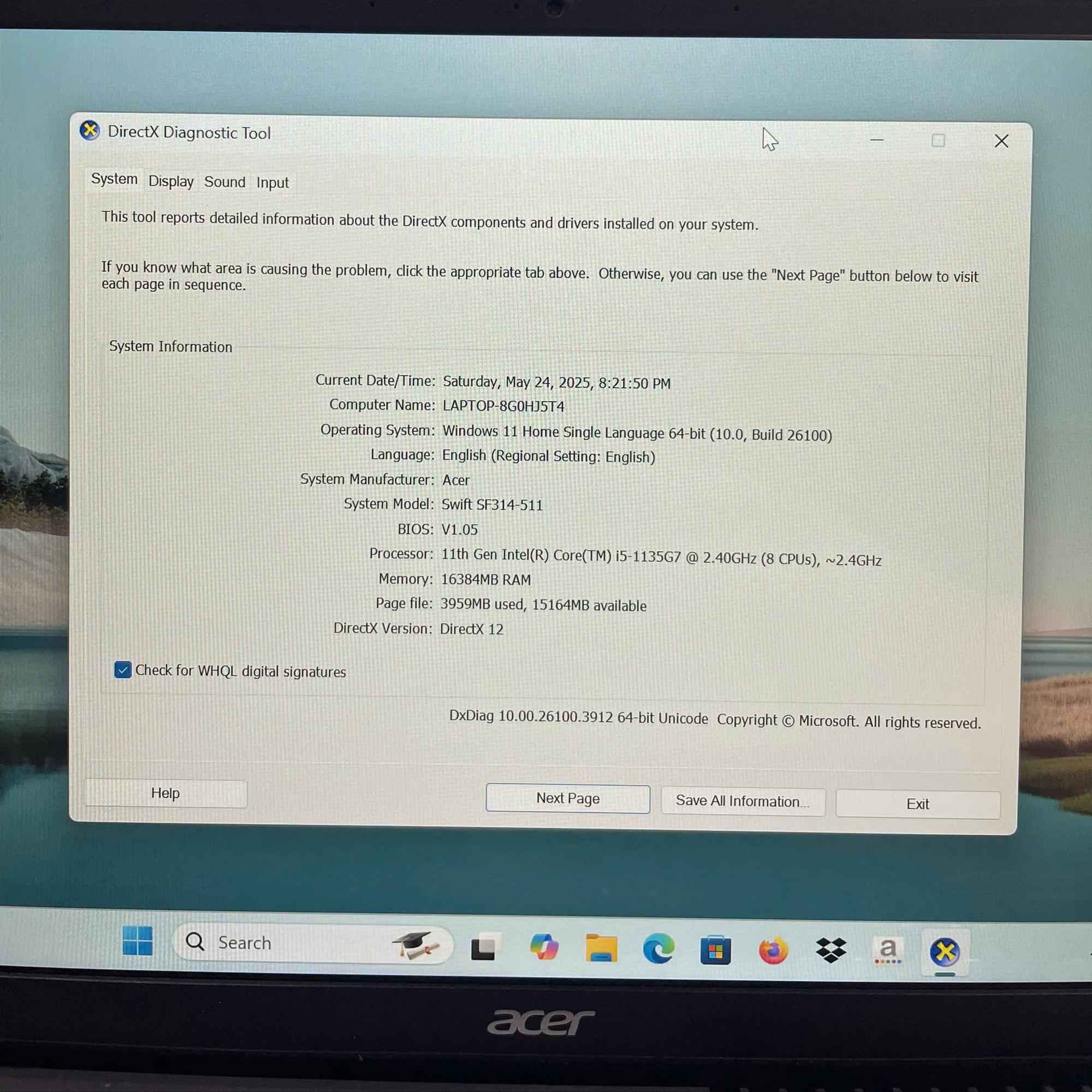Click the Exit button

pos(918,804)
